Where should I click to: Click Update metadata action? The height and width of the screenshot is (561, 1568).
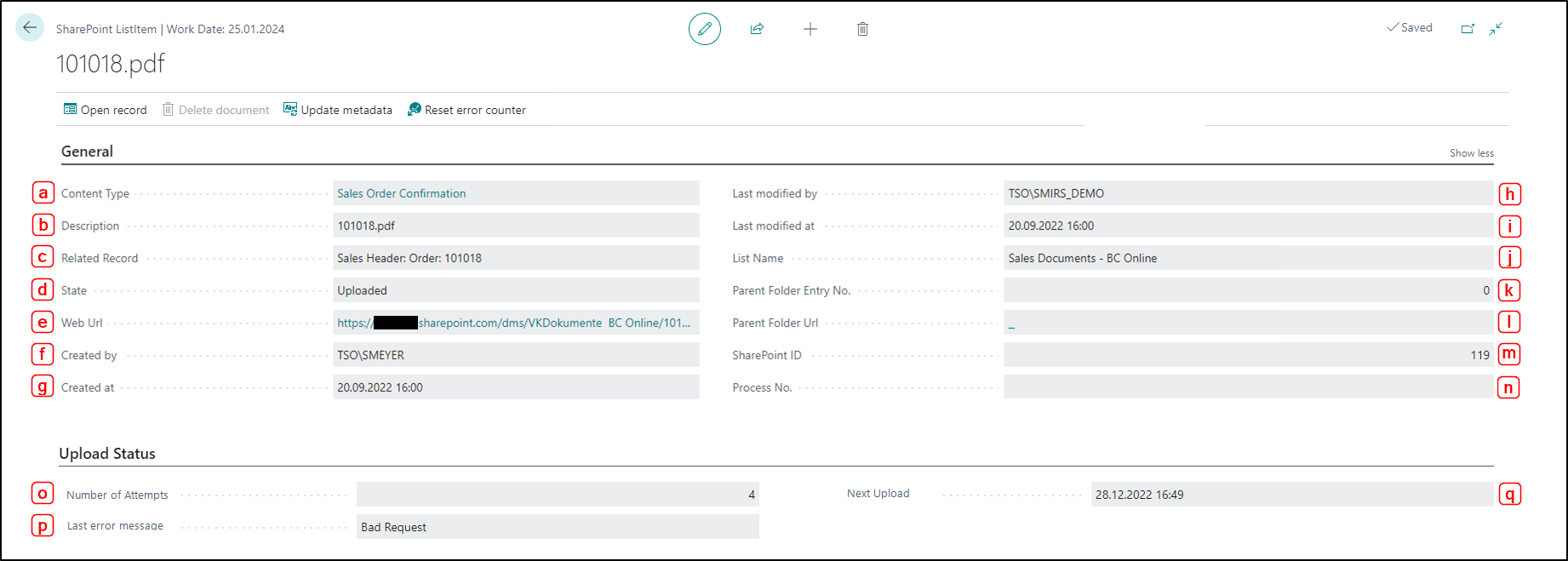click(x=338, y=110)
